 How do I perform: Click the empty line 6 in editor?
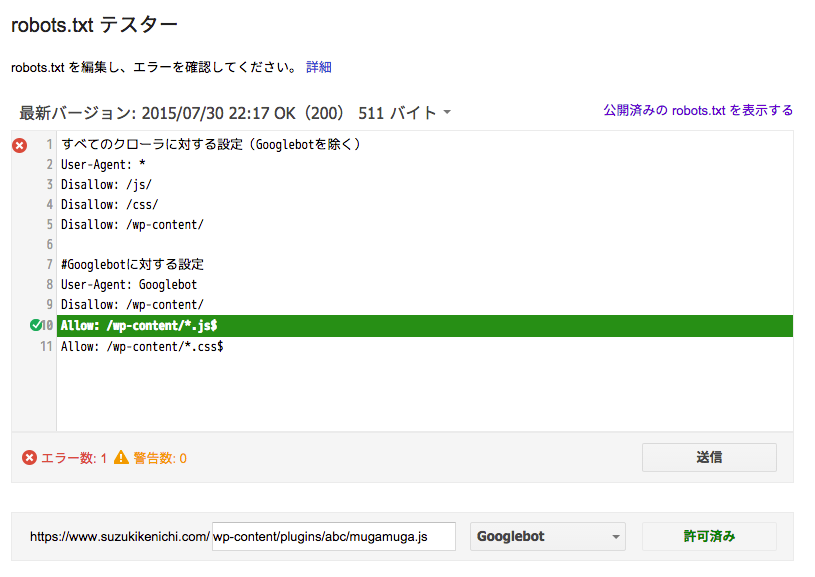[x=425, y=244]
